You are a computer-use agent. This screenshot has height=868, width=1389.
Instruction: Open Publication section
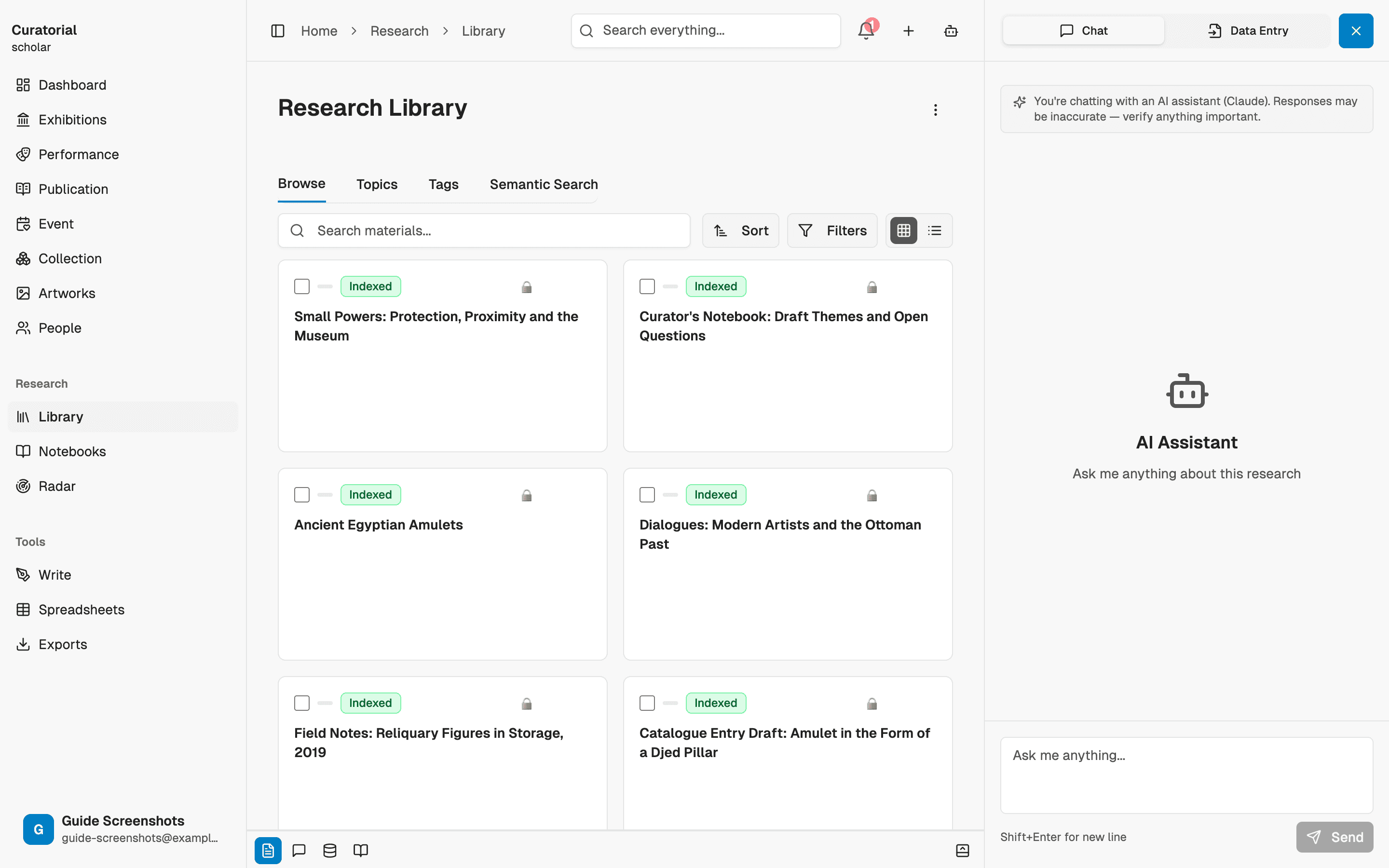click(123, 189)
